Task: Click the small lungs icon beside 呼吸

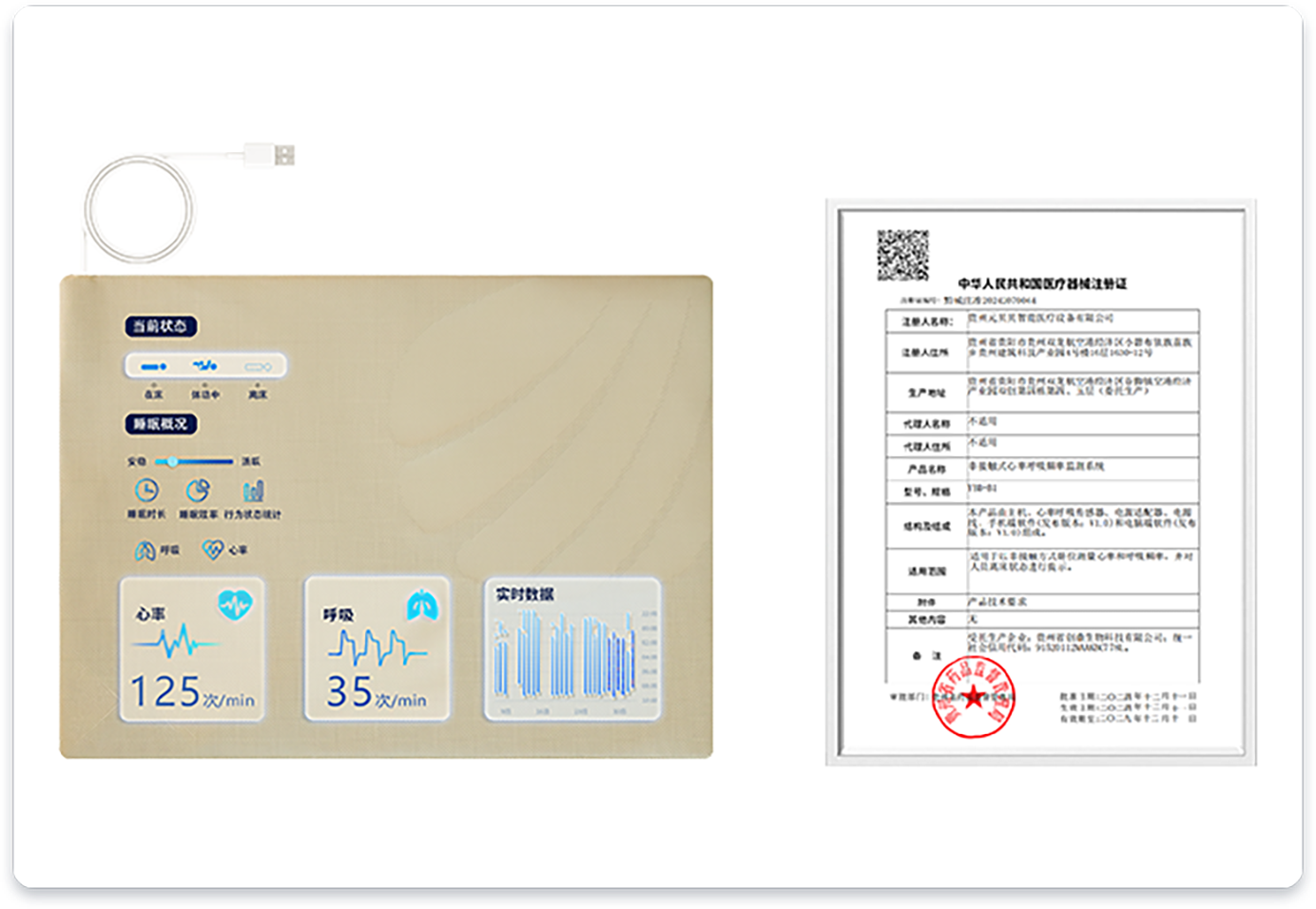Action: [x=145, y=551]
